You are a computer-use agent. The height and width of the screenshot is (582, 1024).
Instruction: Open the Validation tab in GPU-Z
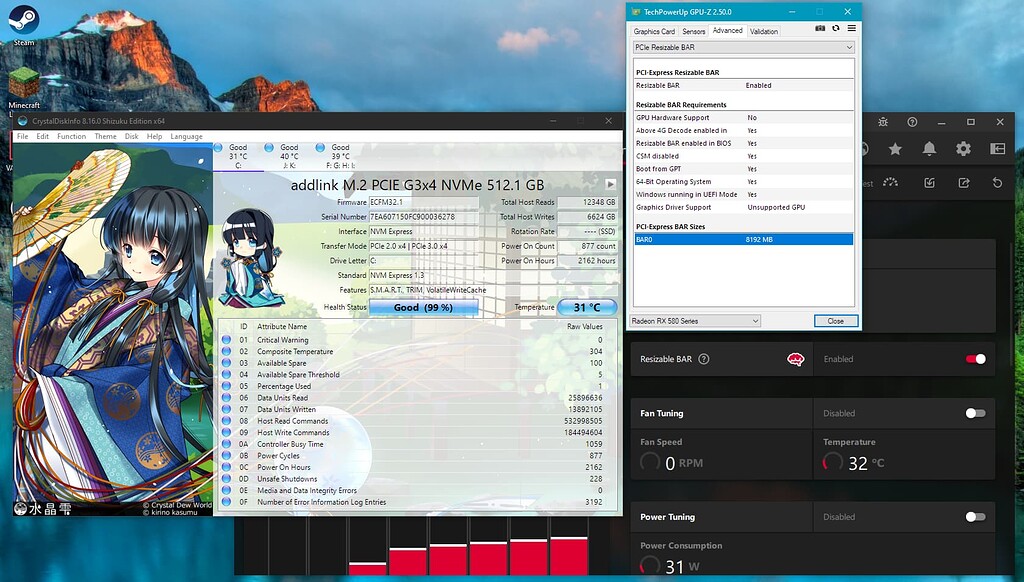click(x=763, y=31)
